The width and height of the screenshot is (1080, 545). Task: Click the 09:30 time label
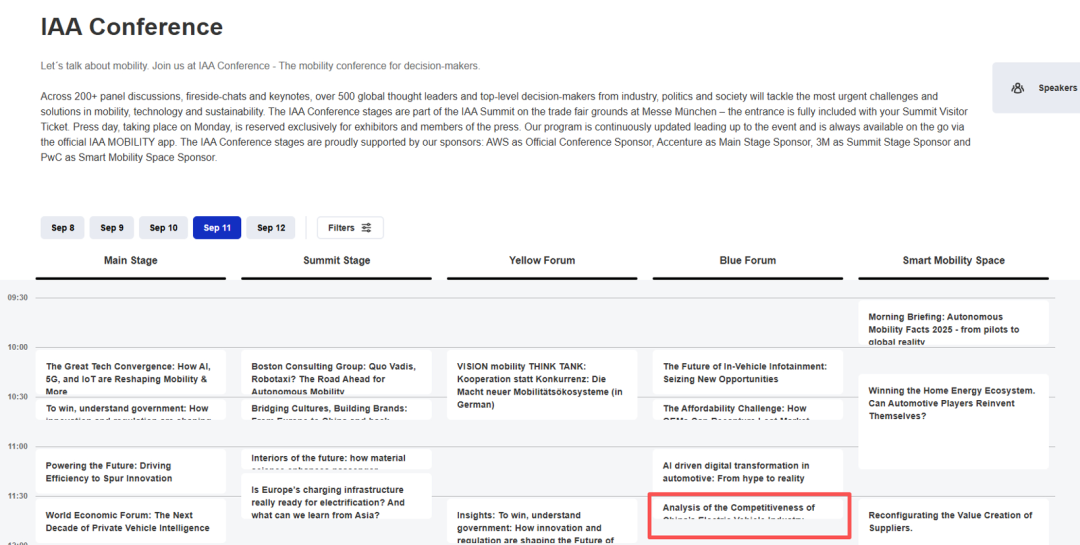tap(18, 298)
